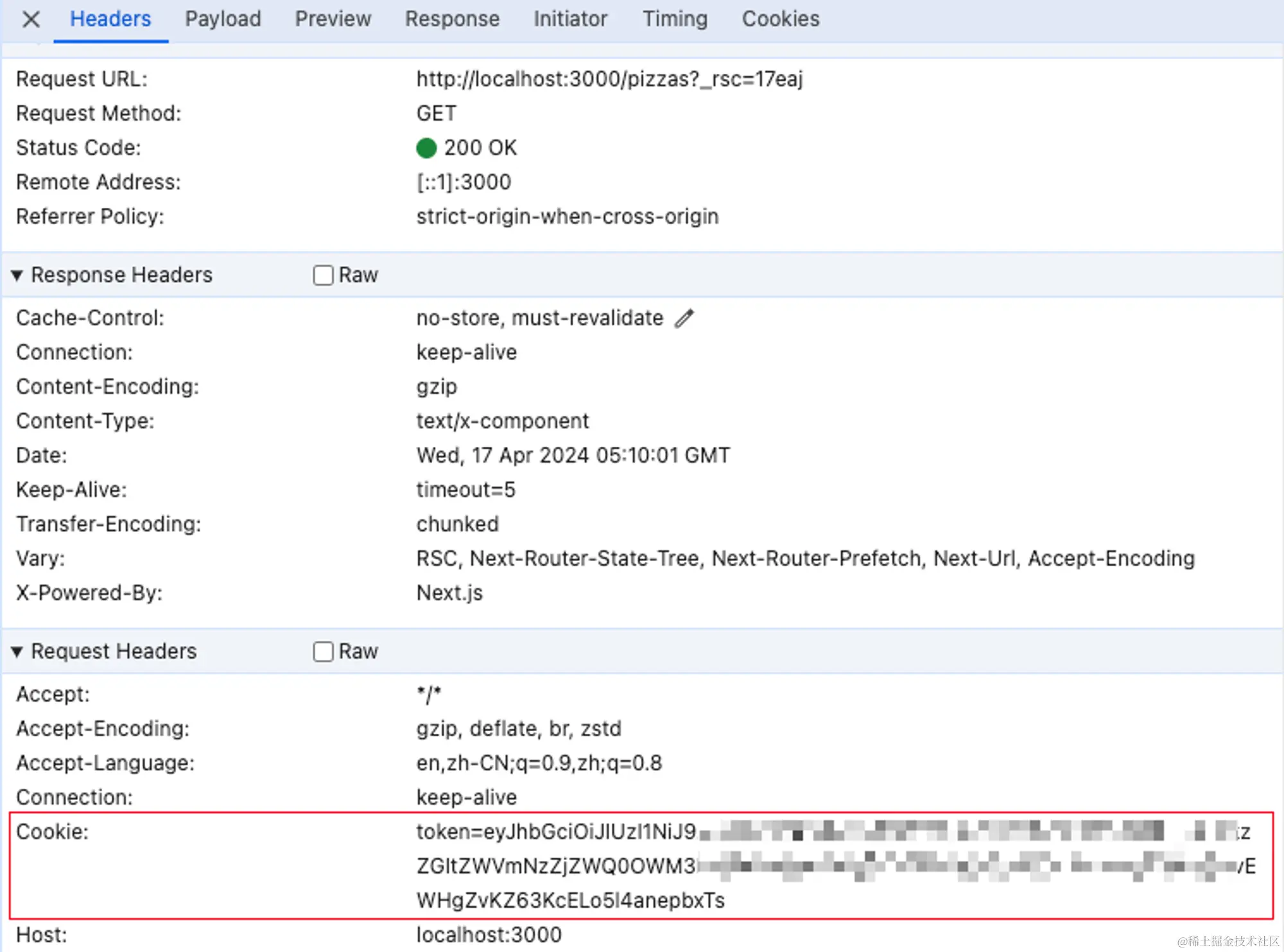This screenshot has height=952, width=1284.
Task: Enable Raw view for Request Headers
Action: 323,652
